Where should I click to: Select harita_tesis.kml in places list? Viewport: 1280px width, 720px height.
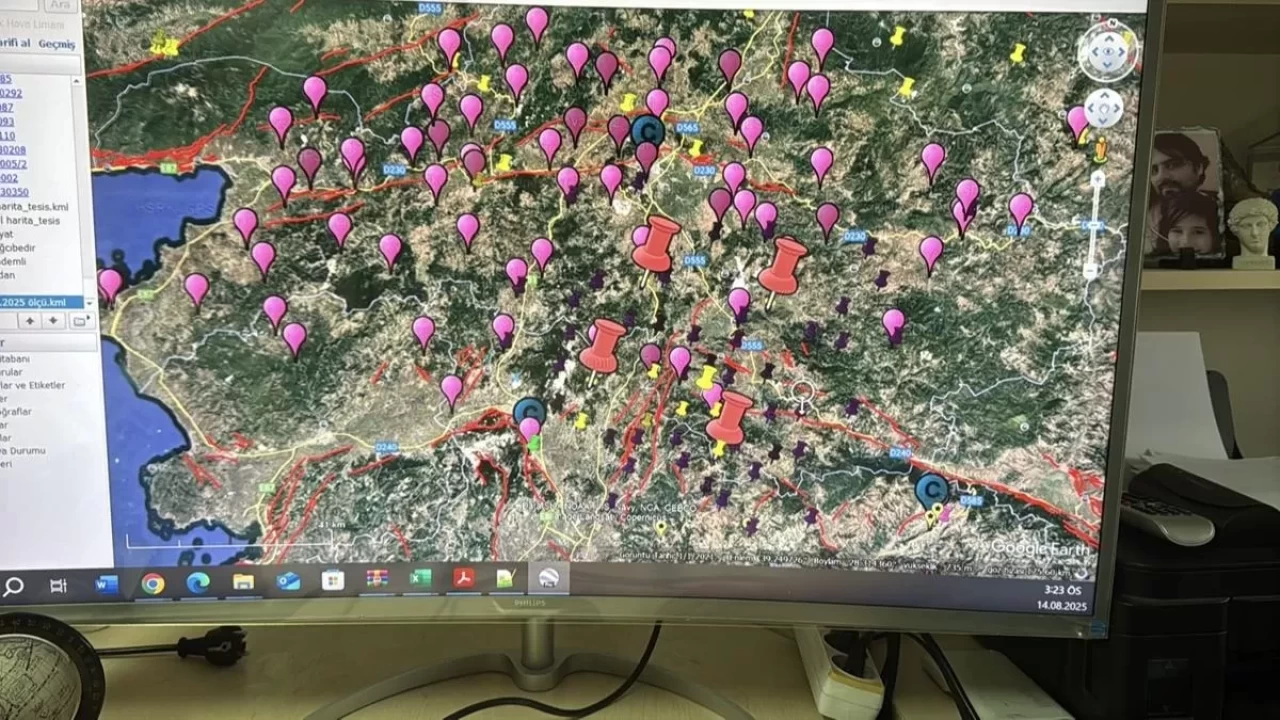coord(37,207)
